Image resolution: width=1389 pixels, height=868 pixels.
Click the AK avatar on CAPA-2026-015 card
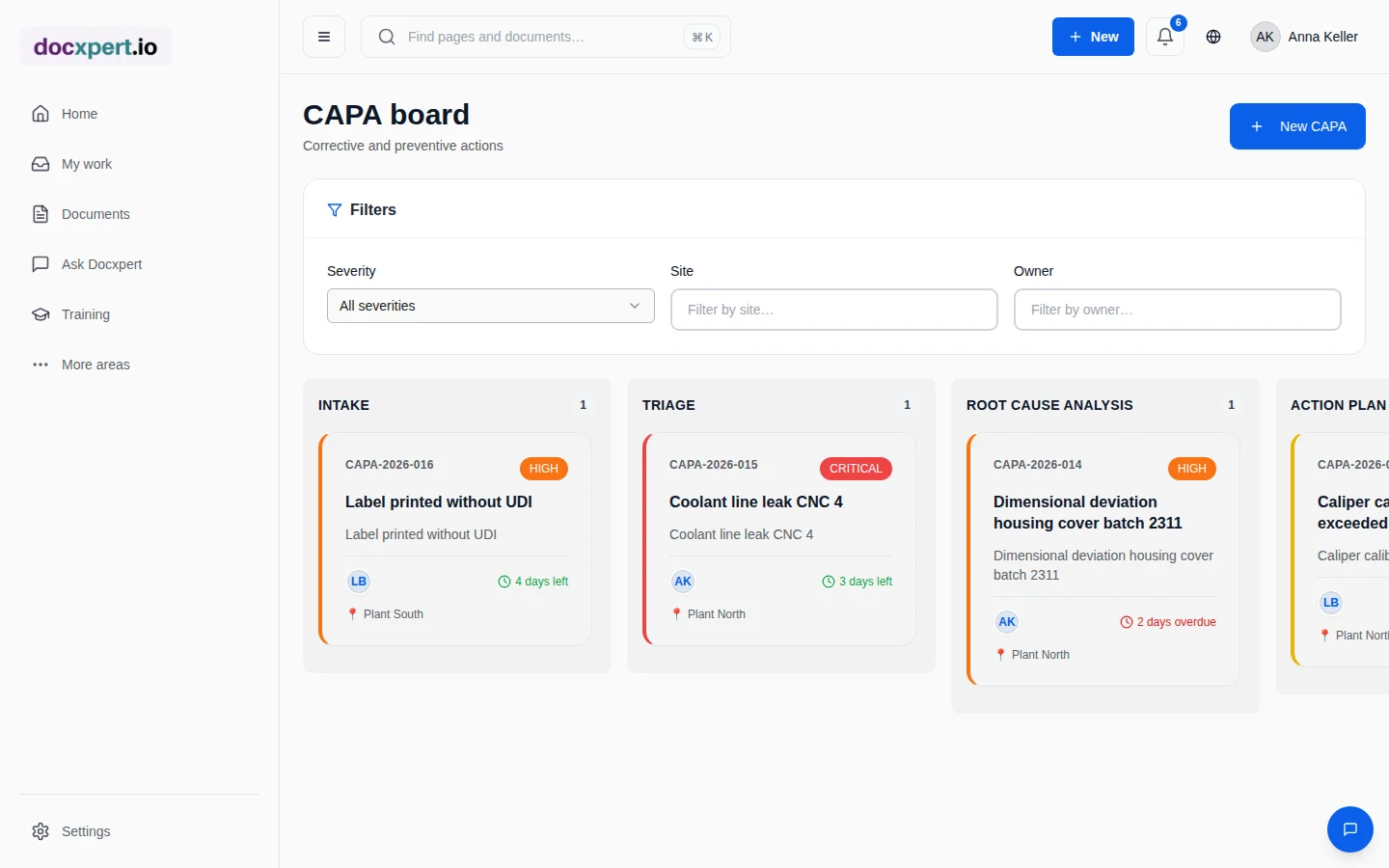click(x=683, y=582)
